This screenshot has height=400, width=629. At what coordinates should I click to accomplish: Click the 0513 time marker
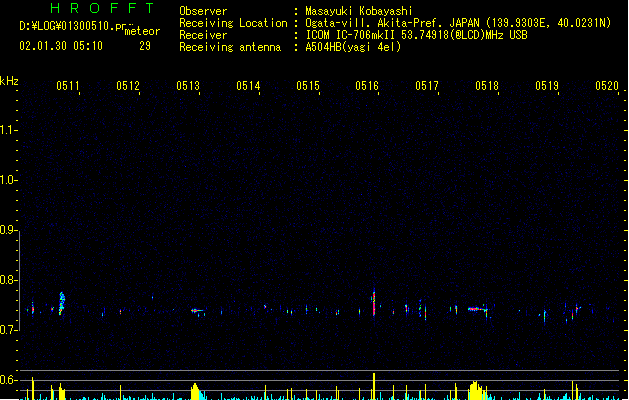[x=188, y=86]
